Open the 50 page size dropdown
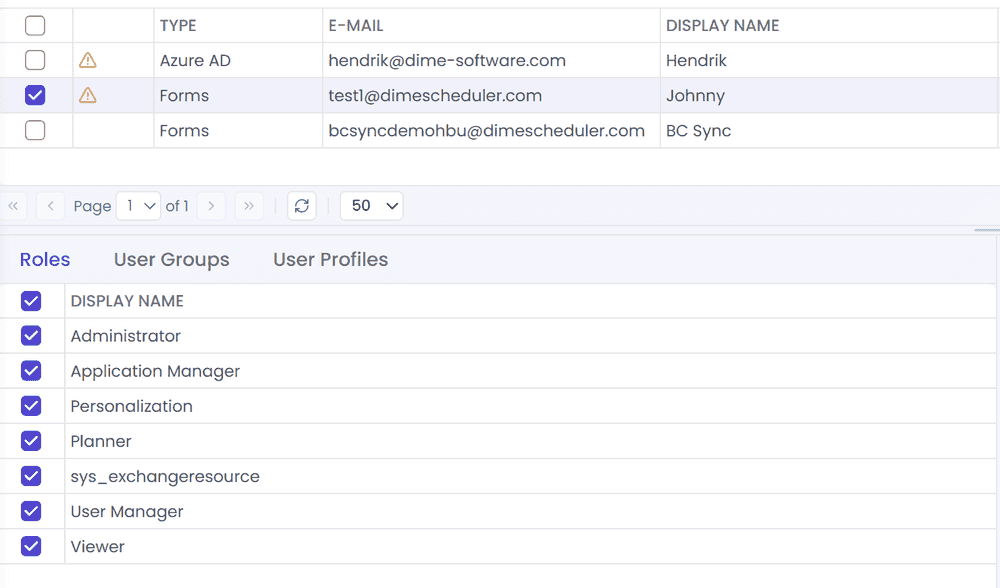Screen dimensions: 1000x588 coord(372,206)
